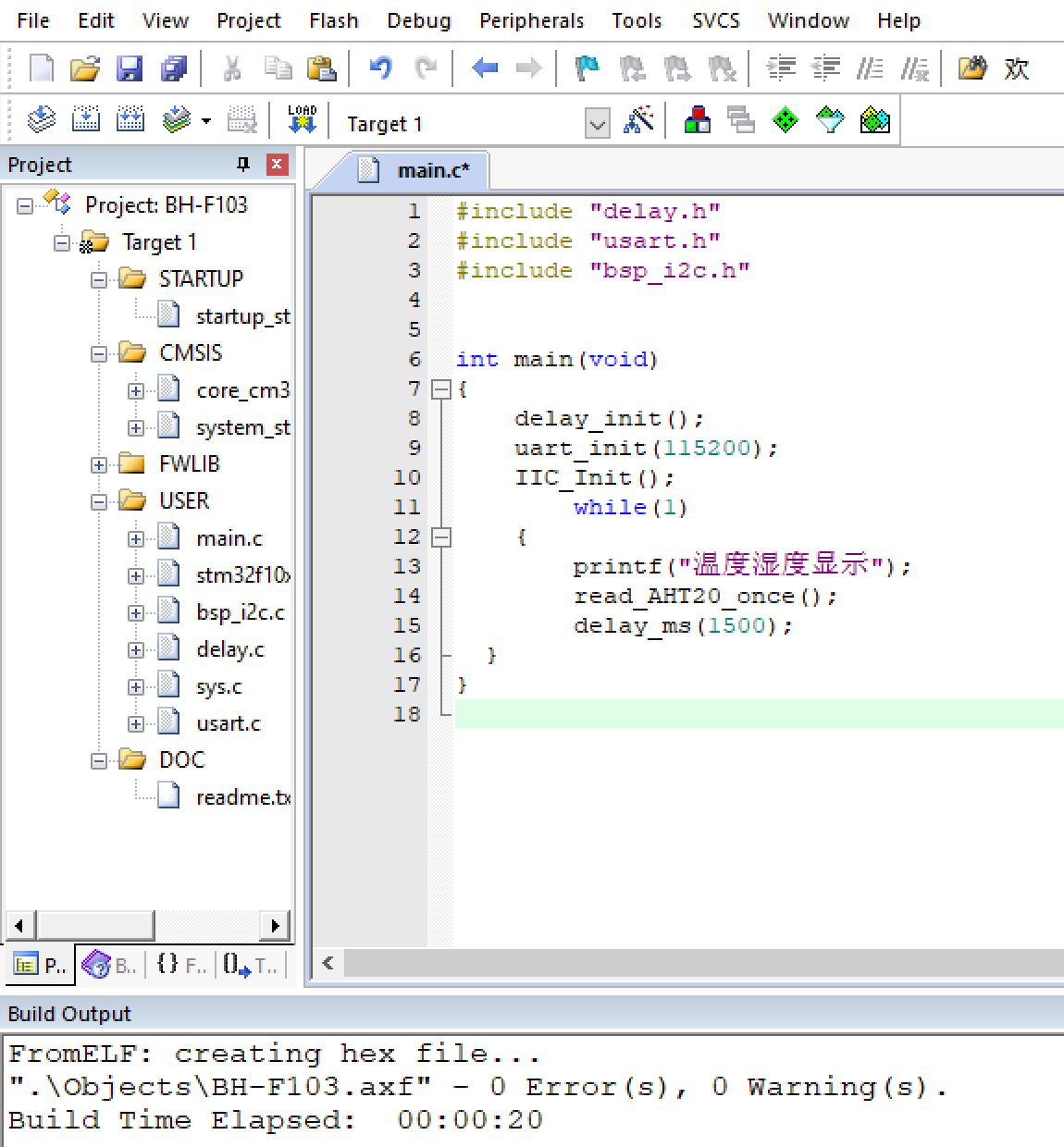
Task: Open the Peripherals menu
Action: point(531,20)
